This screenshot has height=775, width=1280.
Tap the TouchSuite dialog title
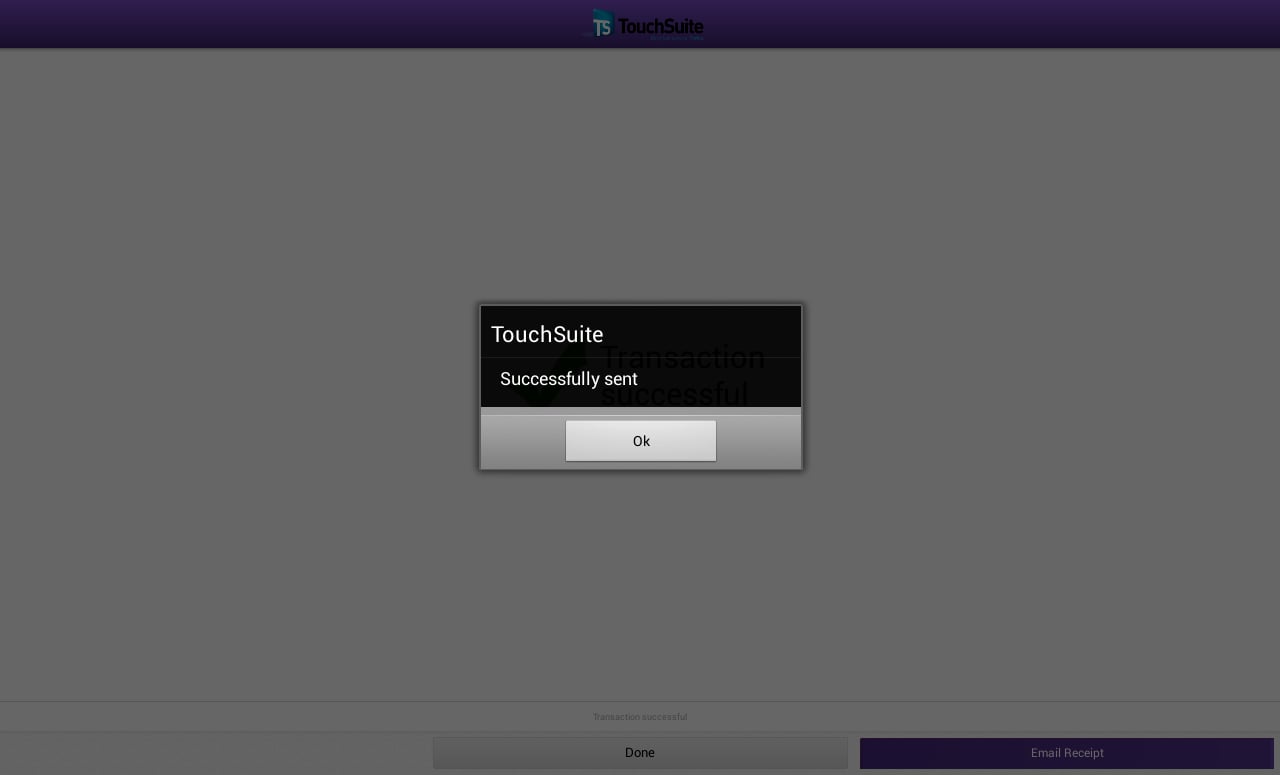(x=547, y=334)
